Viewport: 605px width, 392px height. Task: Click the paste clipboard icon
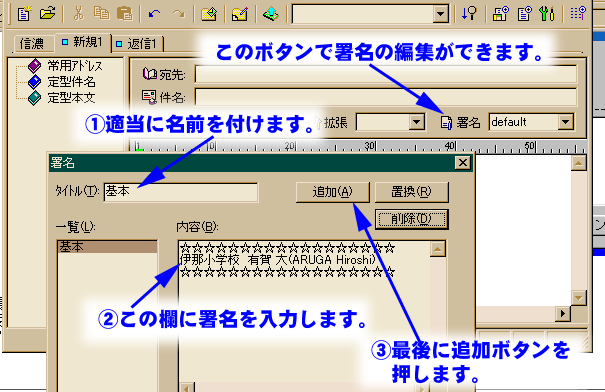pos(125,14)
